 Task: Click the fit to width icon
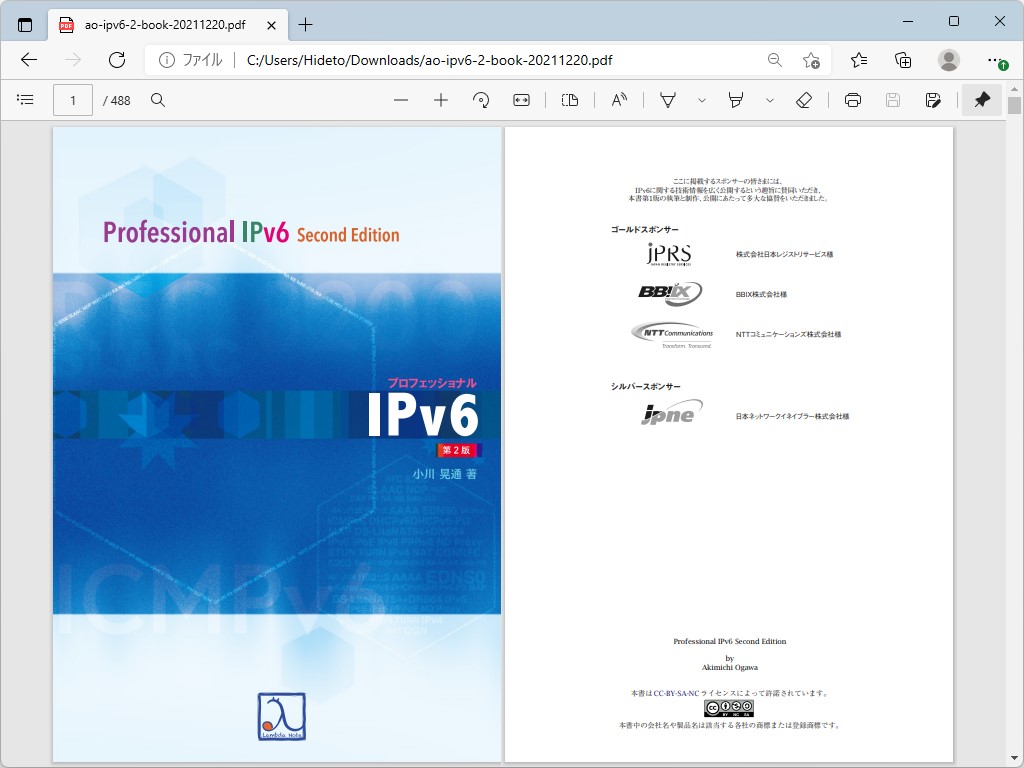[x=521, y=100]
